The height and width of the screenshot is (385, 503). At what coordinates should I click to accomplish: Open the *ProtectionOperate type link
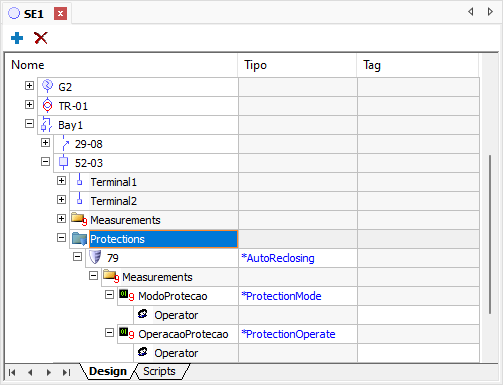coord(288,334)
